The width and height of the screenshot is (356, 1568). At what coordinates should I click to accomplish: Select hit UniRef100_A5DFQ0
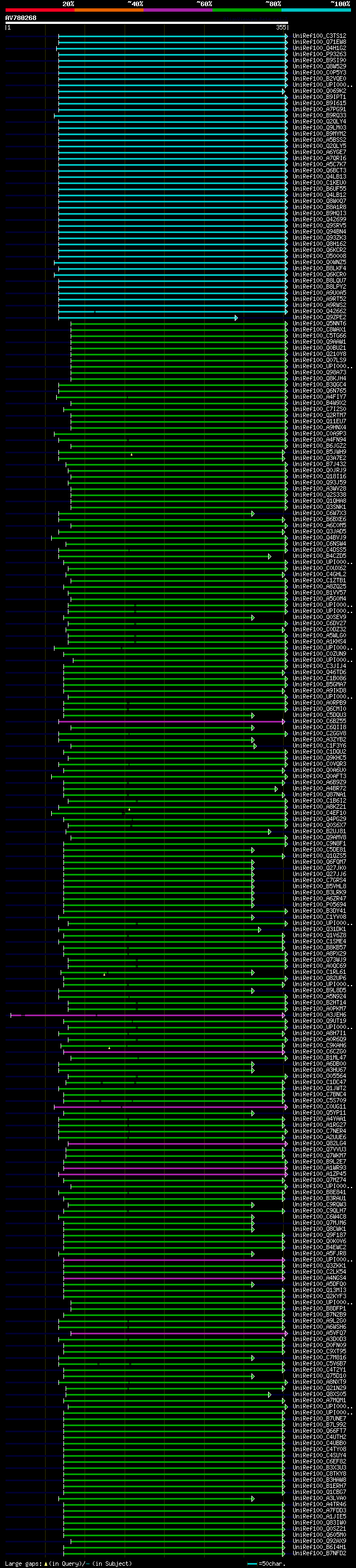pyautogui.click(x=319, y=1284)
